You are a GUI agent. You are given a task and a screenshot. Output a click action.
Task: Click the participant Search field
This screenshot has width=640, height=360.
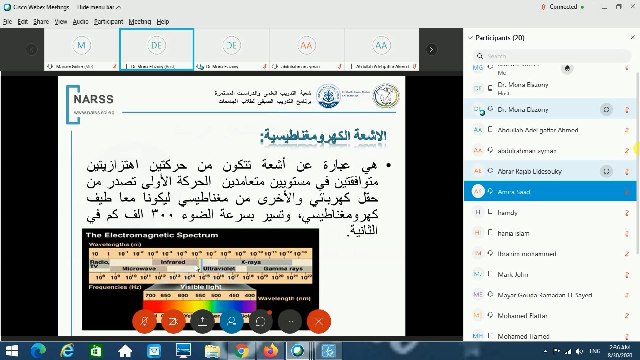click(552, 56)
